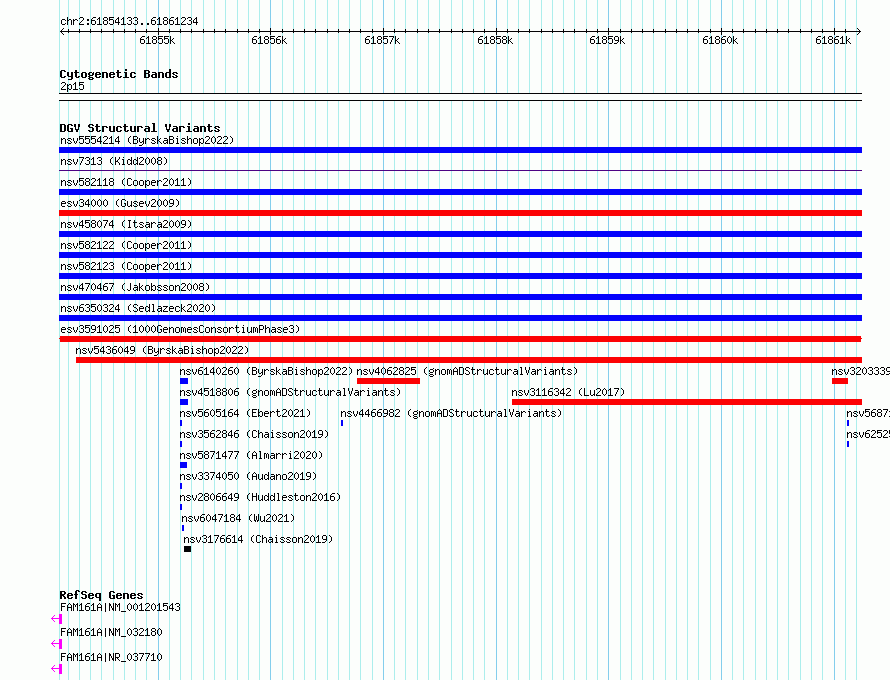890x680 pixels.
Task: Click the nsv6140260 (ByrskaBishop2022) label
Action: click(x=266, y=371)
